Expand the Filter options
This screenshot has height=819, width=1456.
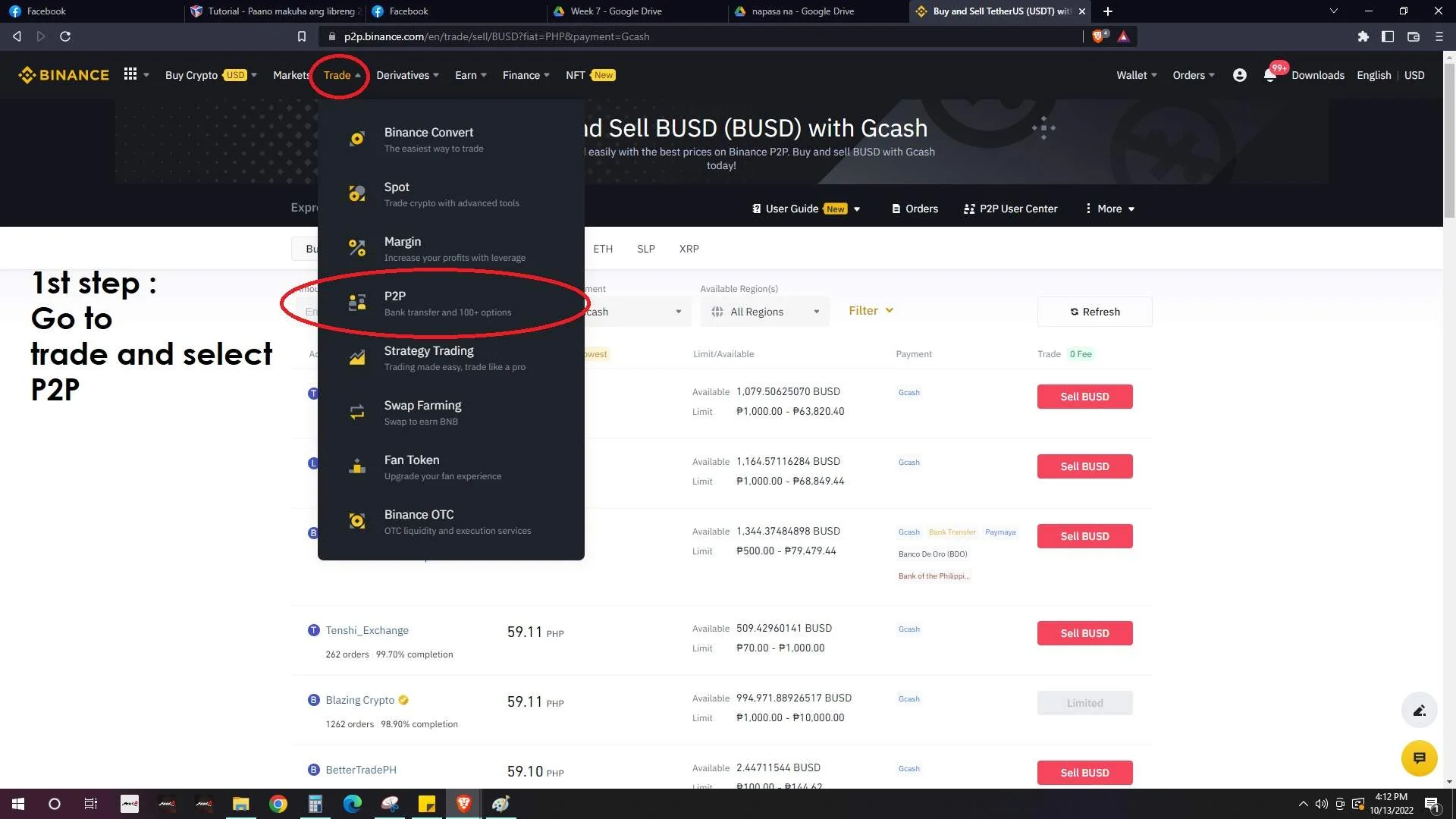coord(871,311)
